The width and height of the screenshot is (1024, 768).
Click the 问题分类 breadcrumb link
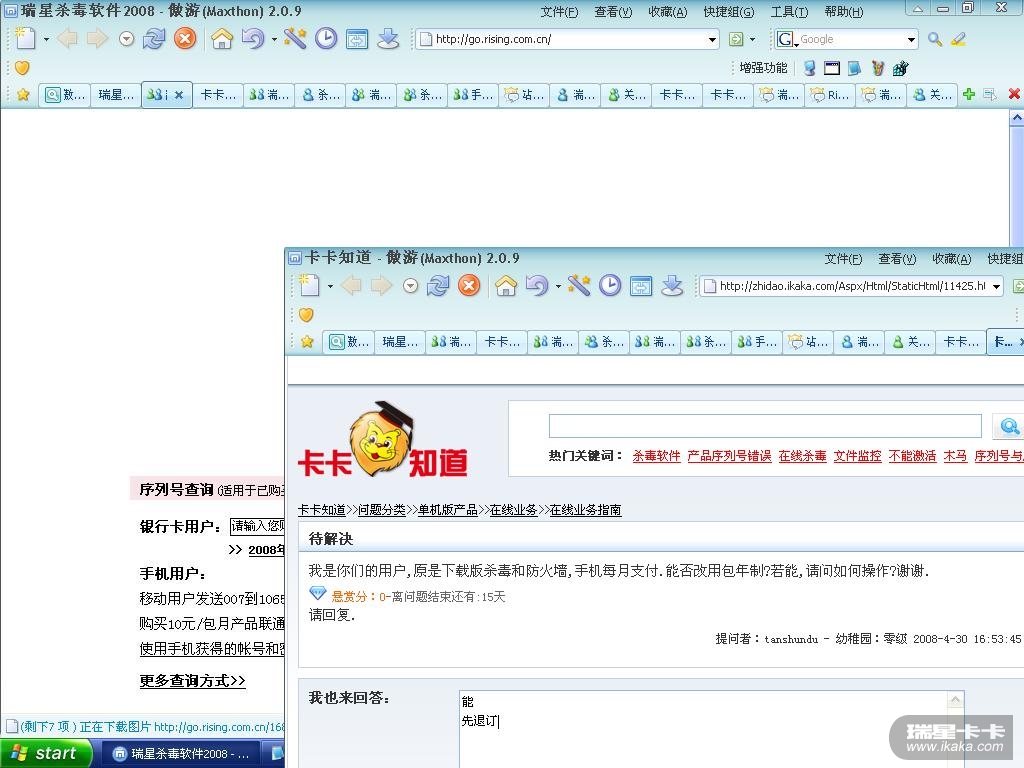coord(382,509)
